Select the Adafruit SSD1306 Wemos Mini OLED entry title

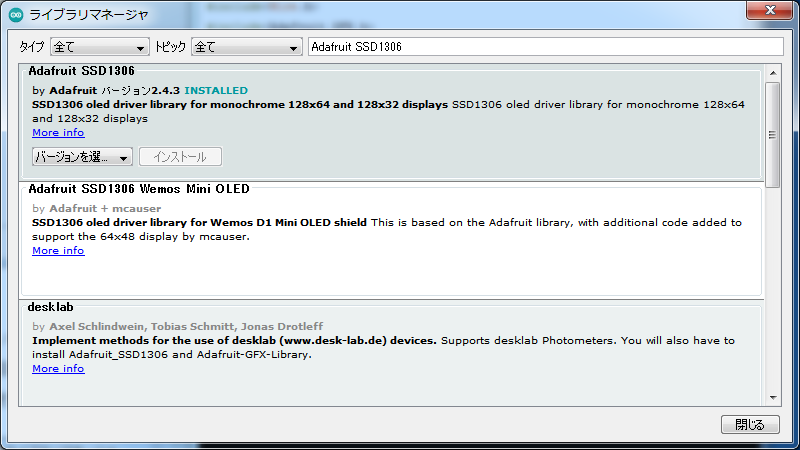click(139, 189)
